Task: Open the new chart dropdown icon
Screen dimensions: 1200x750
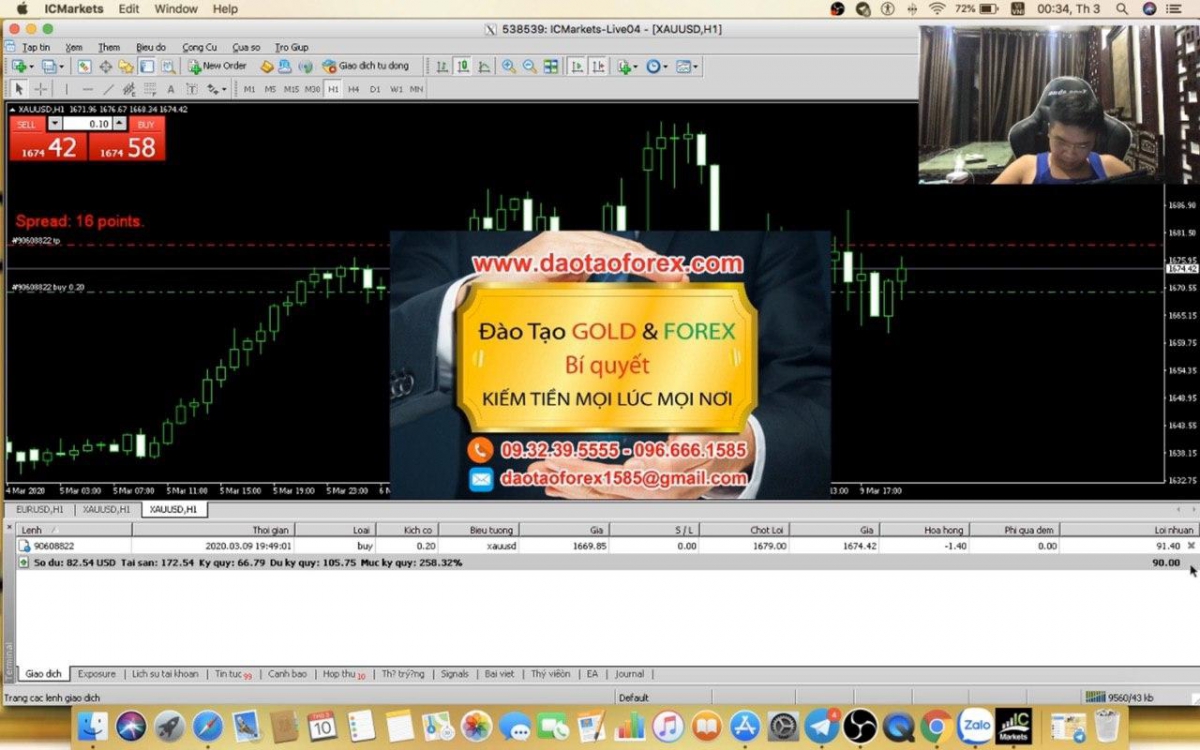Action: [x=22, y=66]
